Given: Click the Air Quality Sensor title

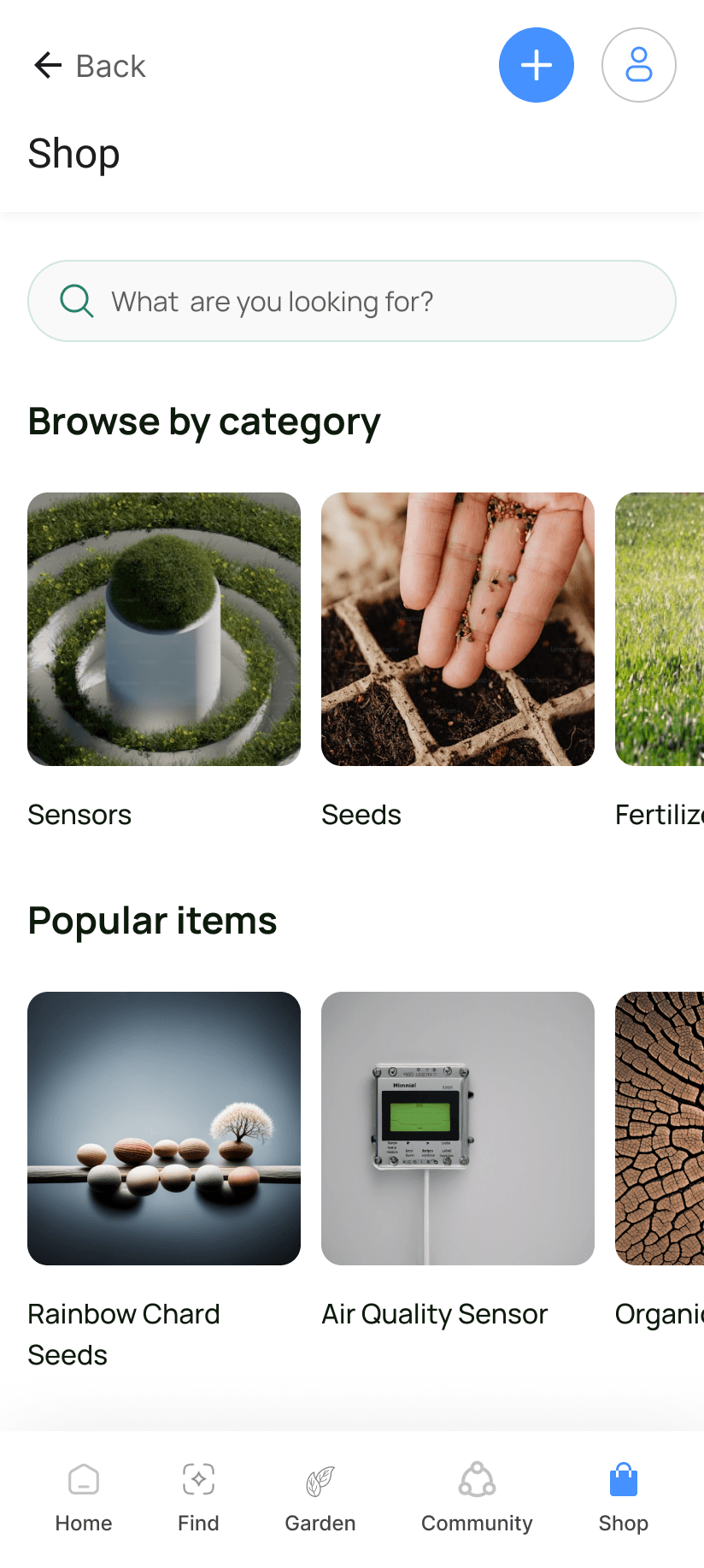Looking at the screenshot, I should tap(434, 1314).
